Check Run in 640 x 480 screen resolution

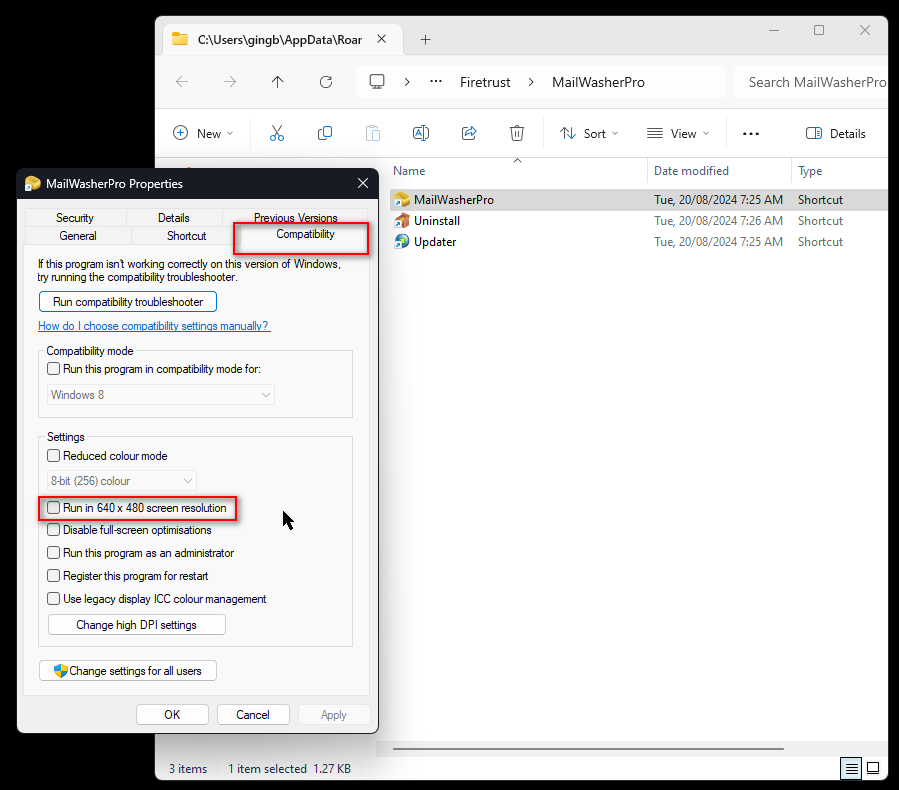[x=53, y=507]
